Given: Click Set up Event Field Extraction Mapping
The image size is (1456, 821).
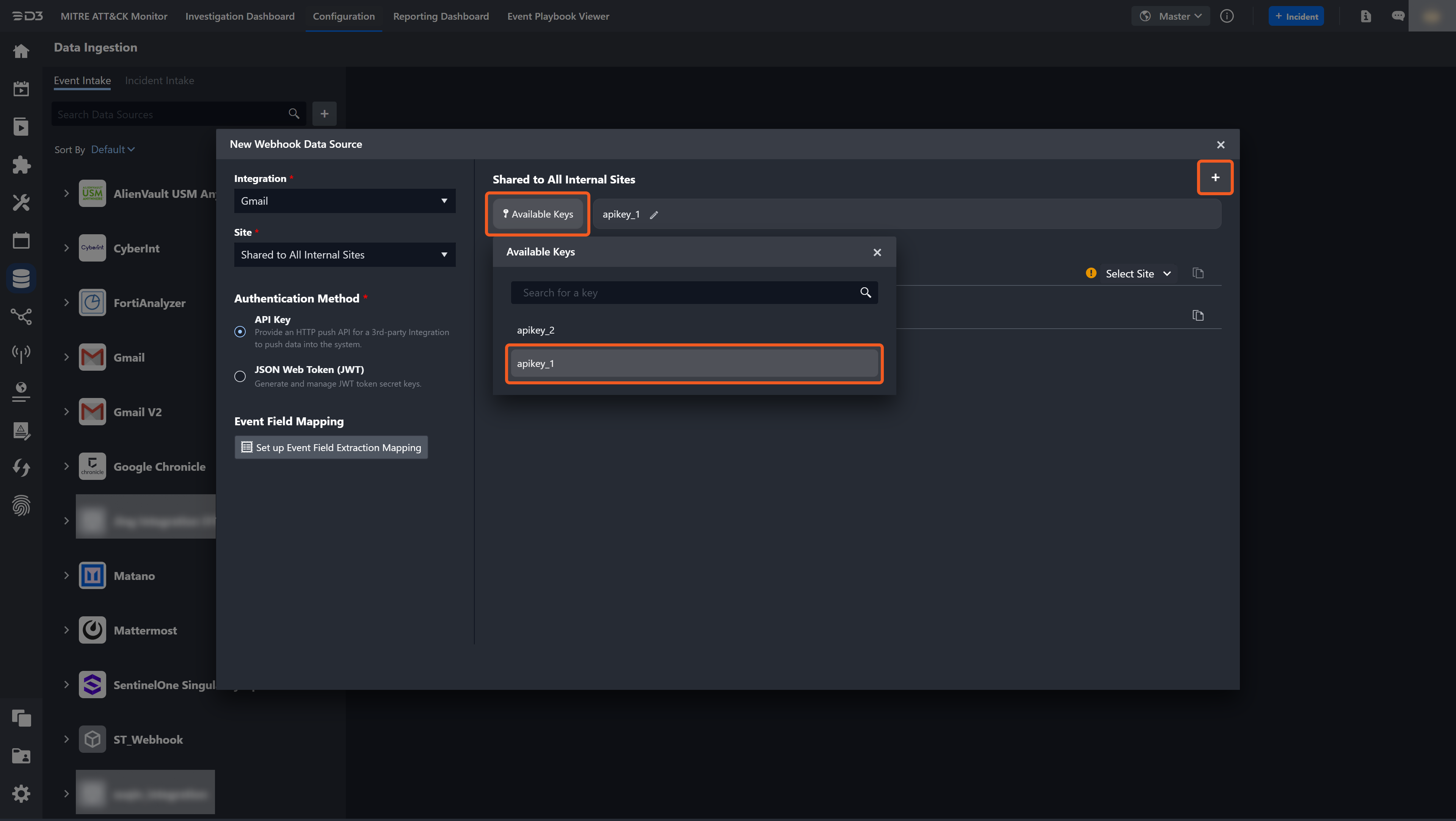Looking at the screenshot, I should pos(331,448).
